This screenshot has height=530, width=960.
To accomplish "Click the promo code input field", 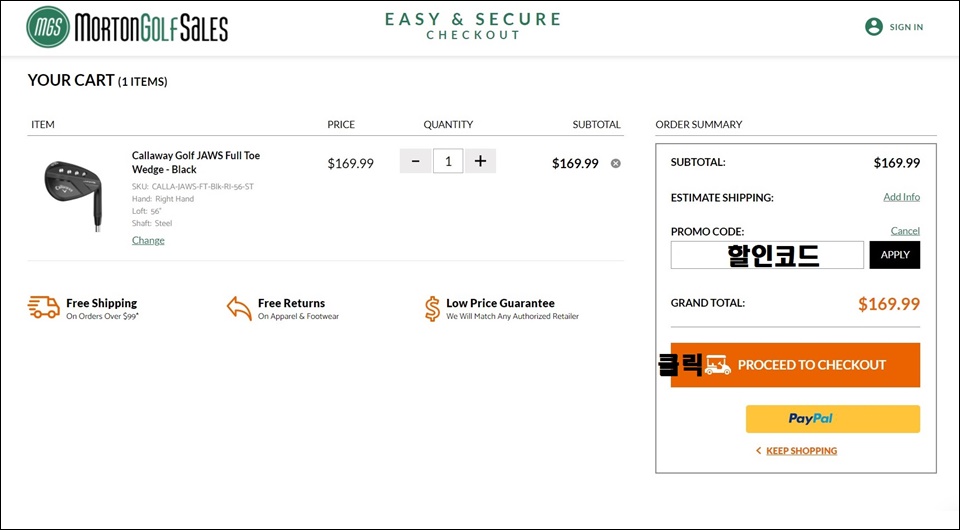I will (767, 255).
